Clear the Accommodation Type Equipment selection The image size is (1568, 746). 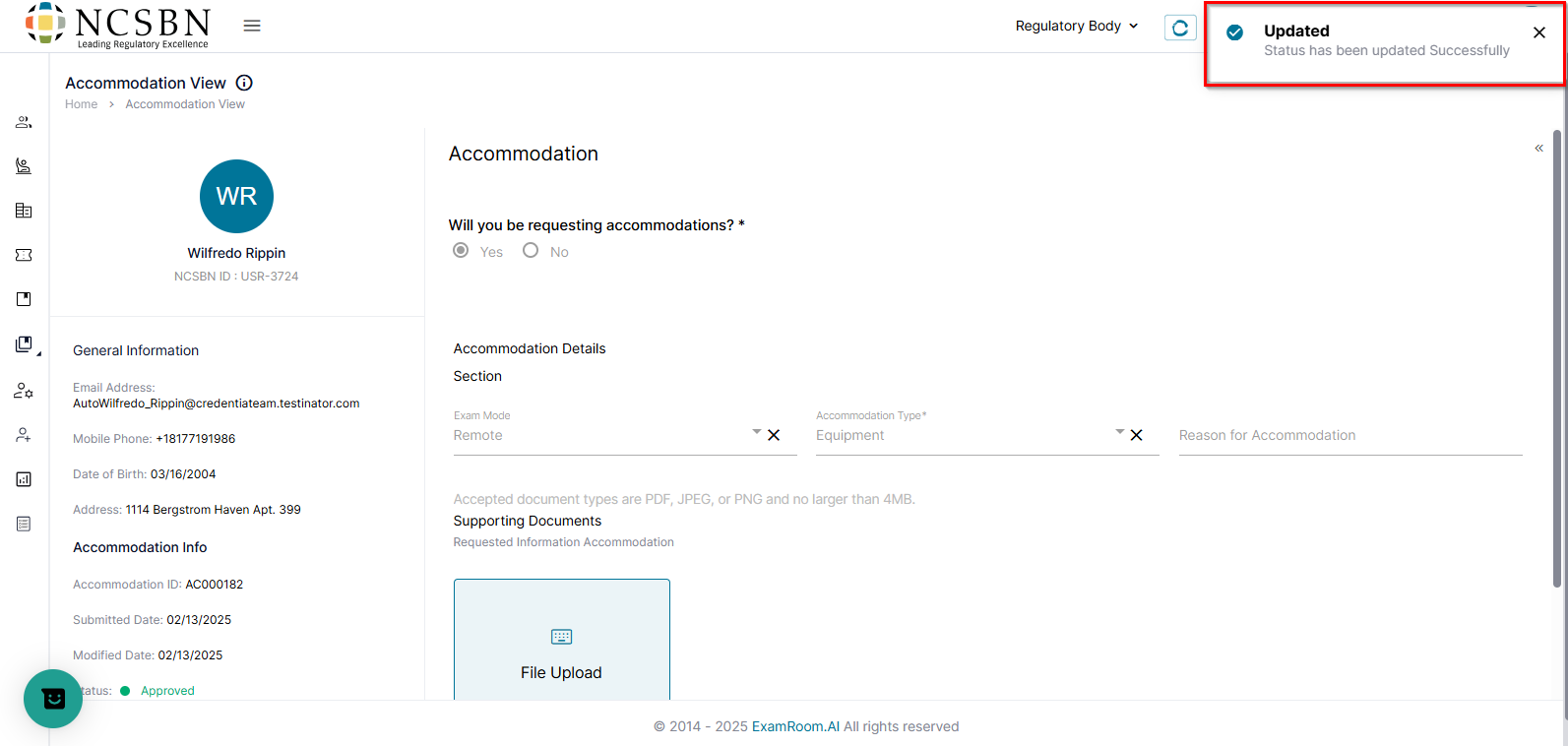(1137, 435)
